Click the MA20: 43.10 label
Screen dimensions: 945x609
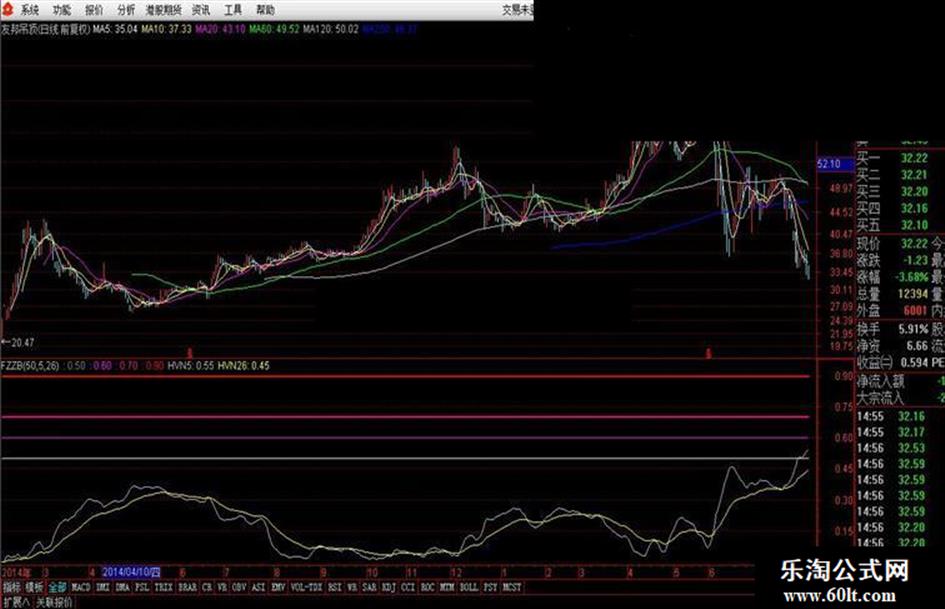pos(220,28)
